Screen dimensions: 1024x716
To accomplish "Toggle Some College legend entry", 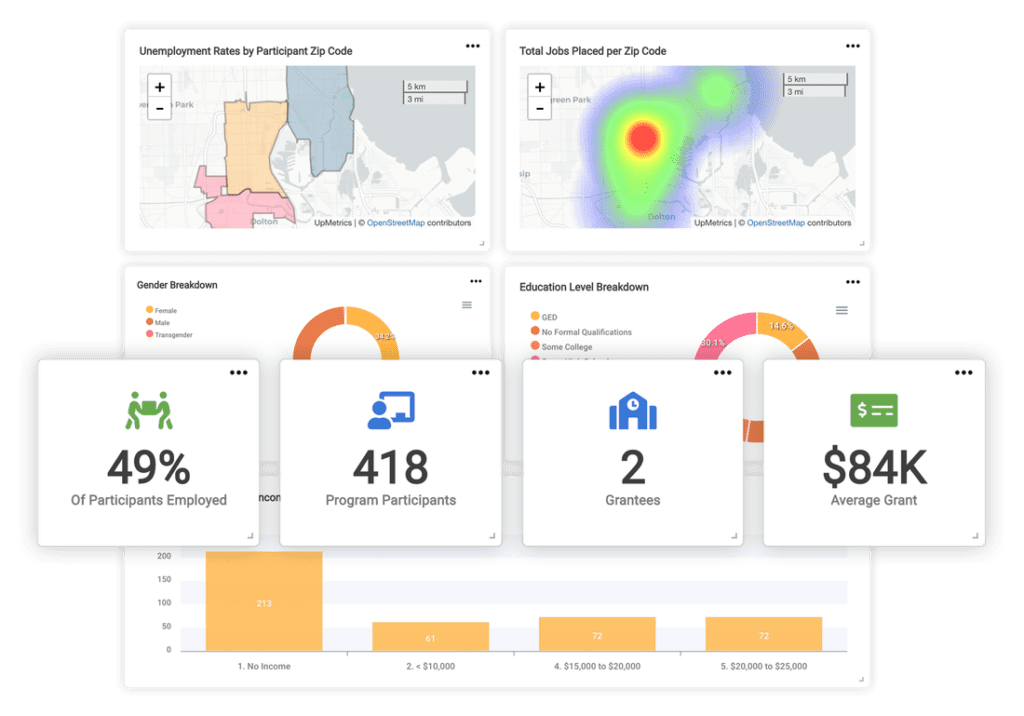I will point(562,347).
